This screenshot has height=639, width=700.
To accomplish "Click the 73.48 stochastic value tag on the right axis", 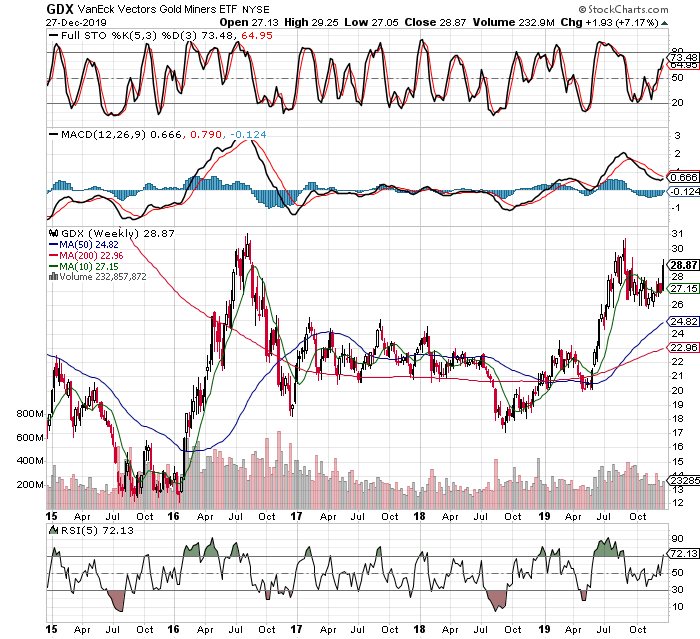I will coord(683,58).
